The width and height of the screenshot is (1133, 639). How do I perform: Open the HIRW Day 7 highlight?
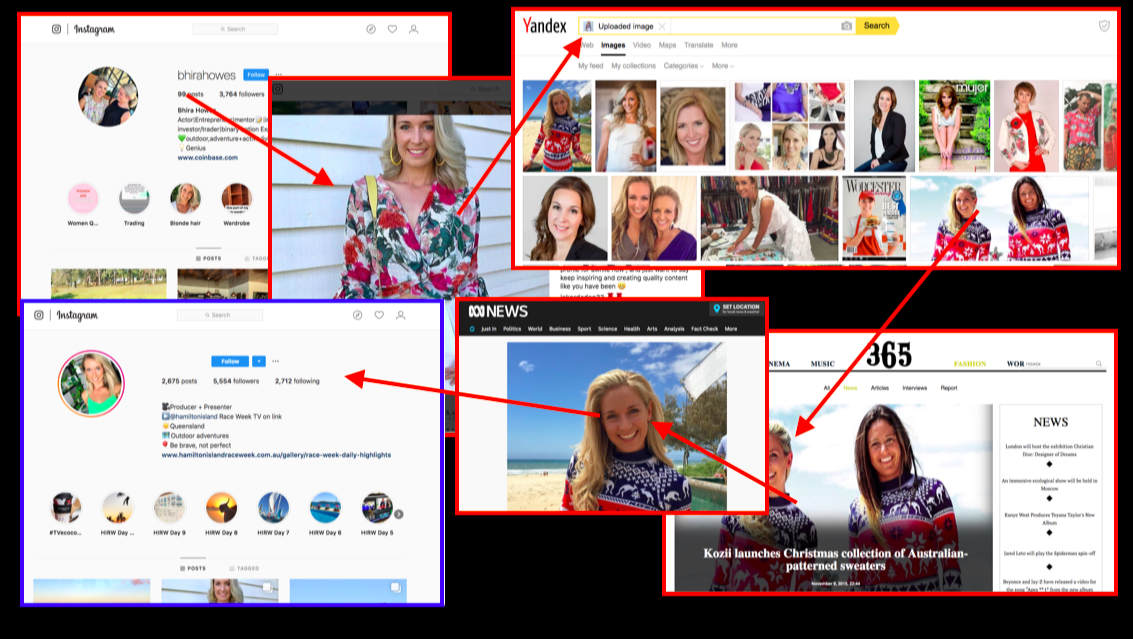(x=273, y=507)
